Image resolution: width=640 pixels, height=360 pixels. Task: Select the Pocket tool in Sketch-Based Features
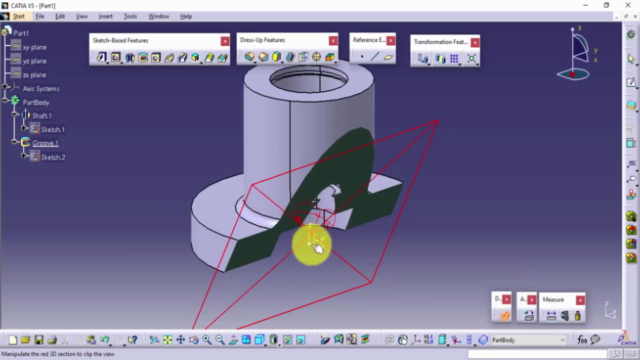tap(116, 57)
